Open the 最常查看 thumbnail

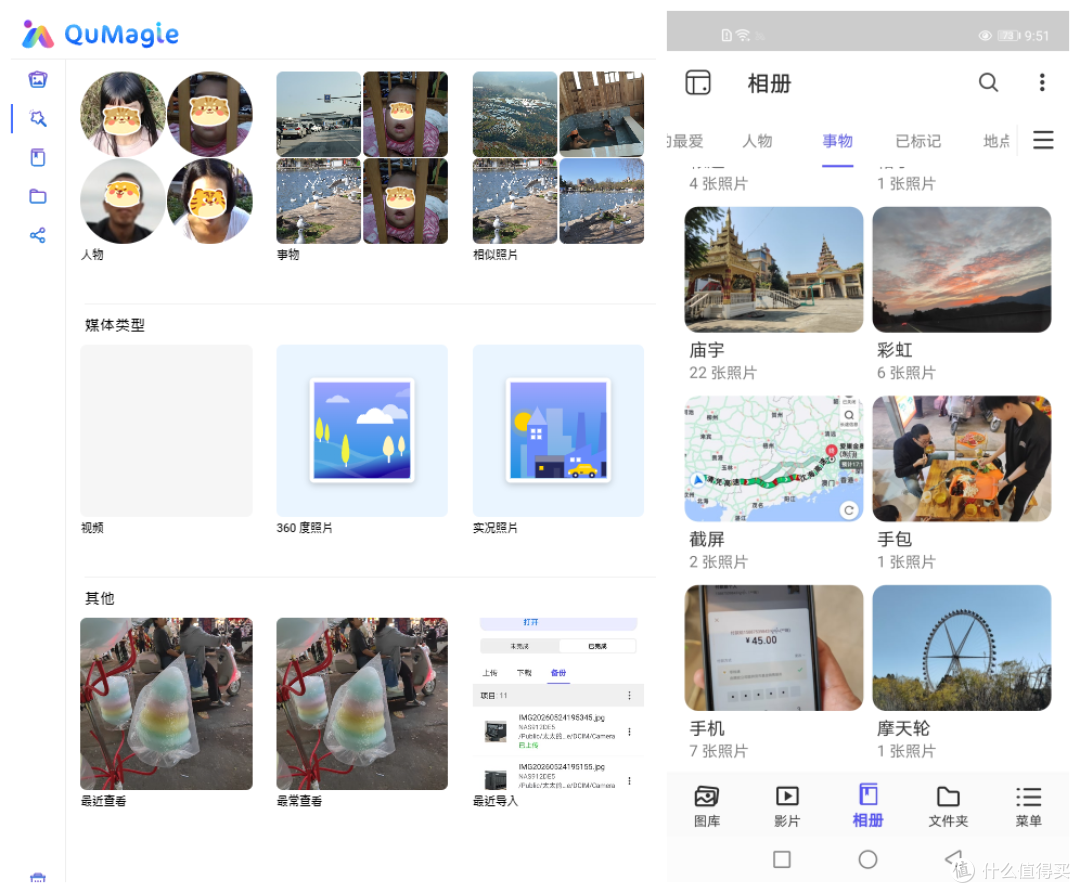tap(362, 704)
